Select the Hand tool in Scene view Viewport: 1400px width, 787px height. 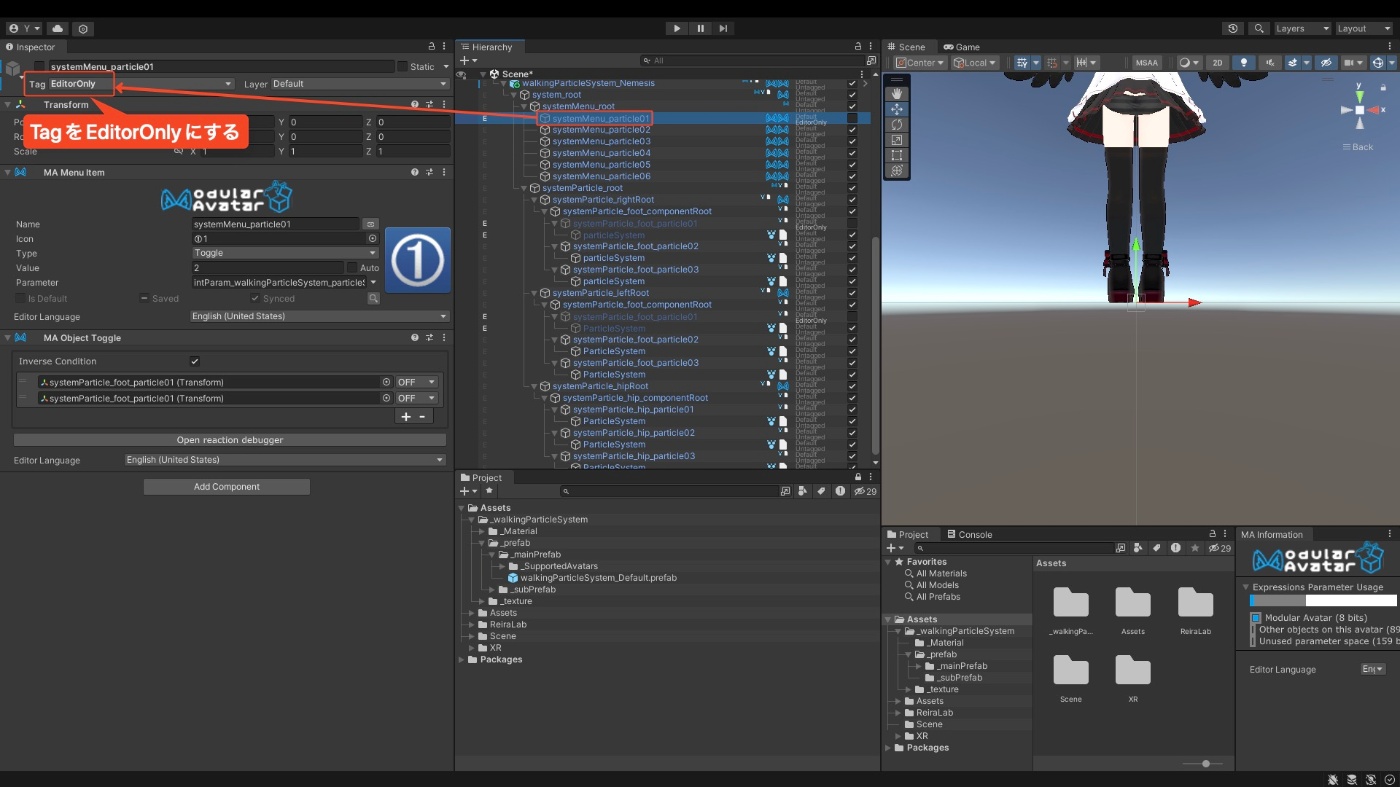(x=897, y=94)
